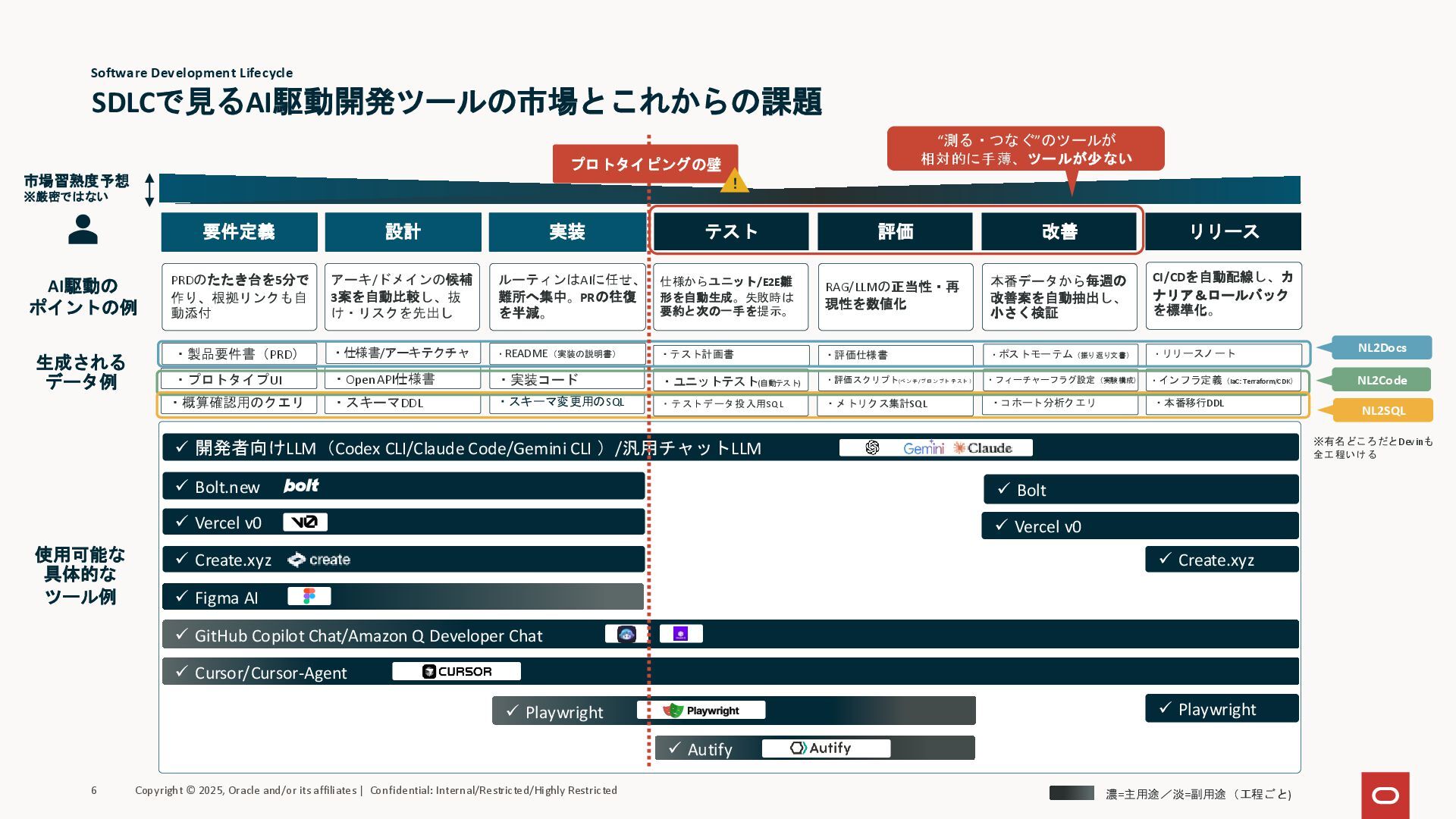Click the checkmark before 開発者向けLLM

click(181, 447)
